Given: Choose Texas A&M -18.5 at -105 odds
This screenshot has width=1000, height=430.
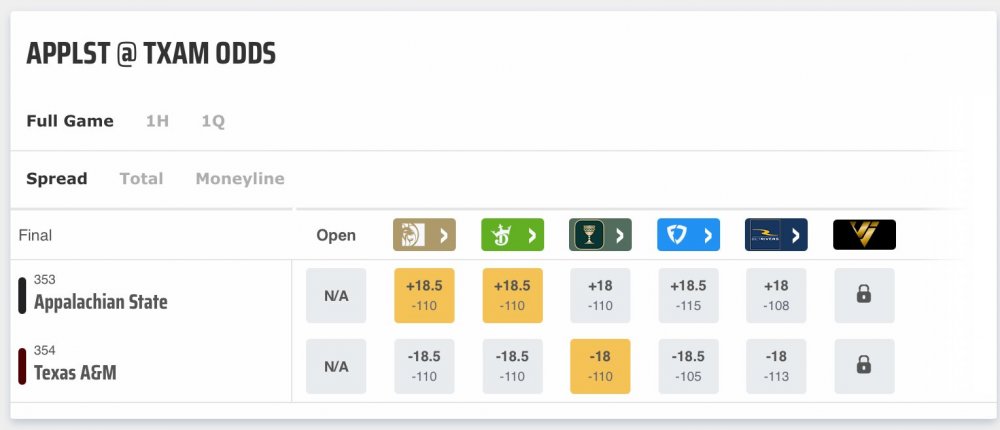Looking at the screenshot, I should click(688, 366).
